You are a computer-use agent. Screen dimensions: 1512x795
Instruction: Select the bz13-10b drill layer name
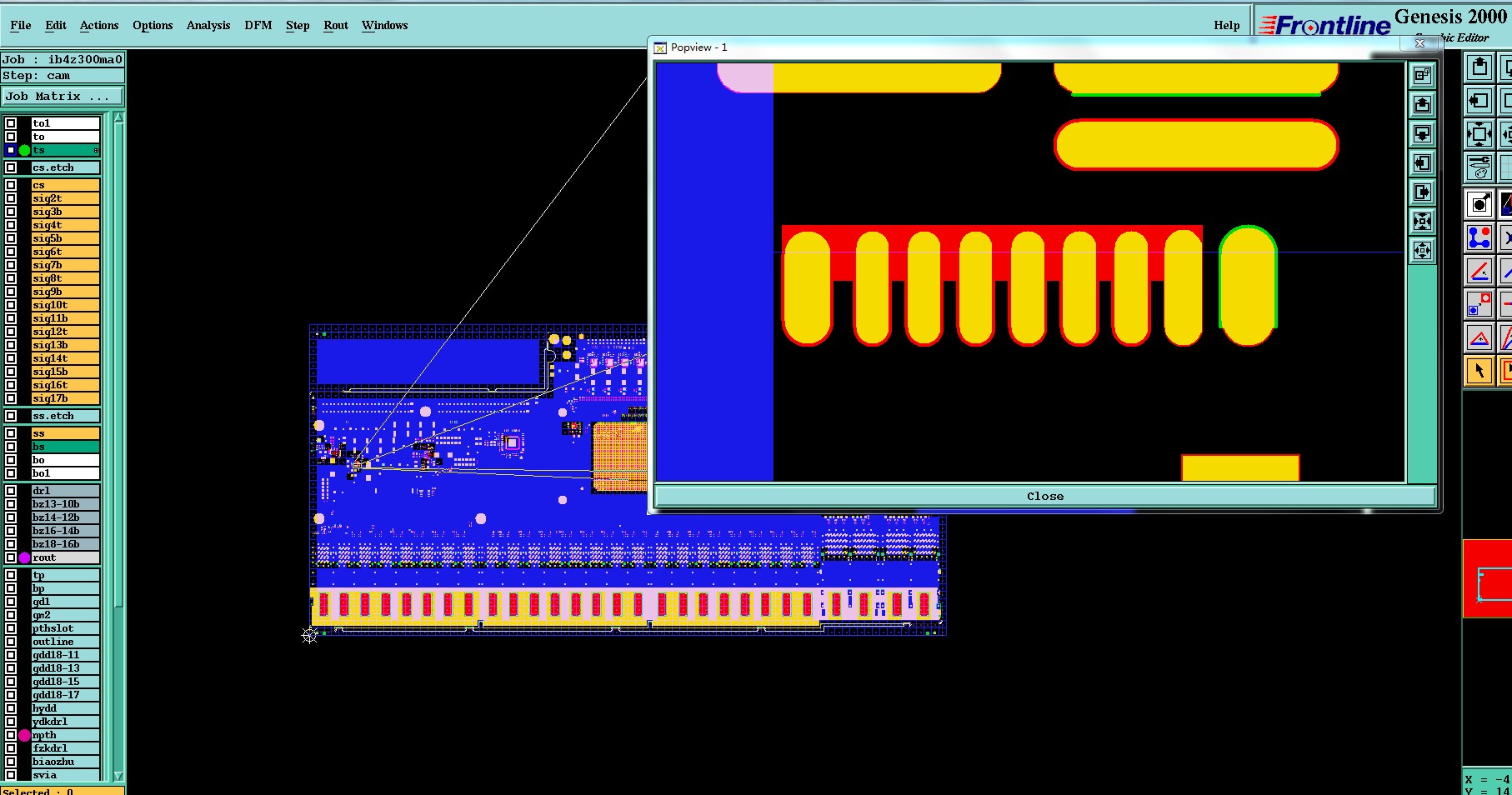pyautogui.click(x=65, y=504)
